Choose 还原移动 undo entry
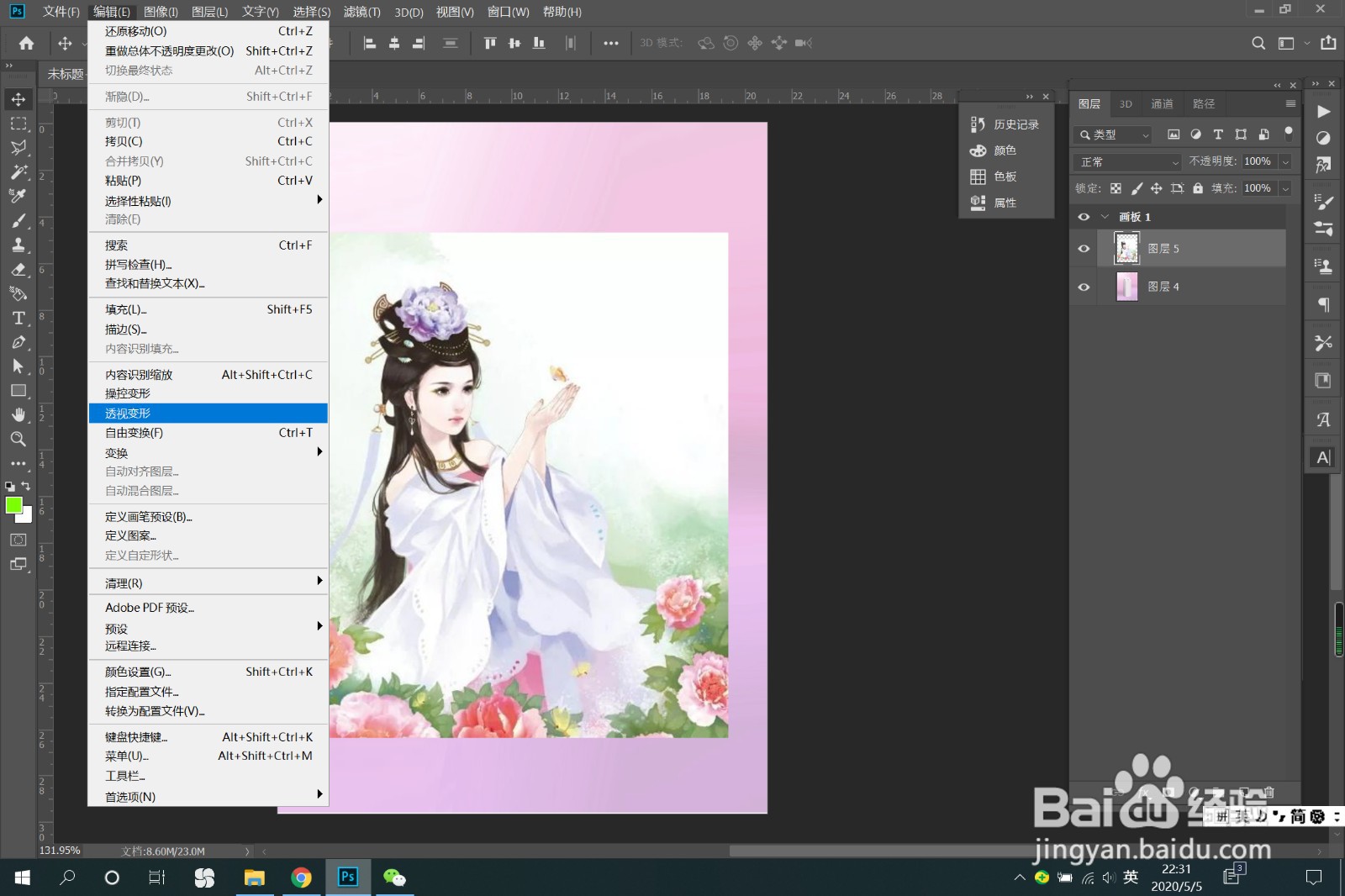The height and width of the screenshot is (896, 1345). [208, 31]
